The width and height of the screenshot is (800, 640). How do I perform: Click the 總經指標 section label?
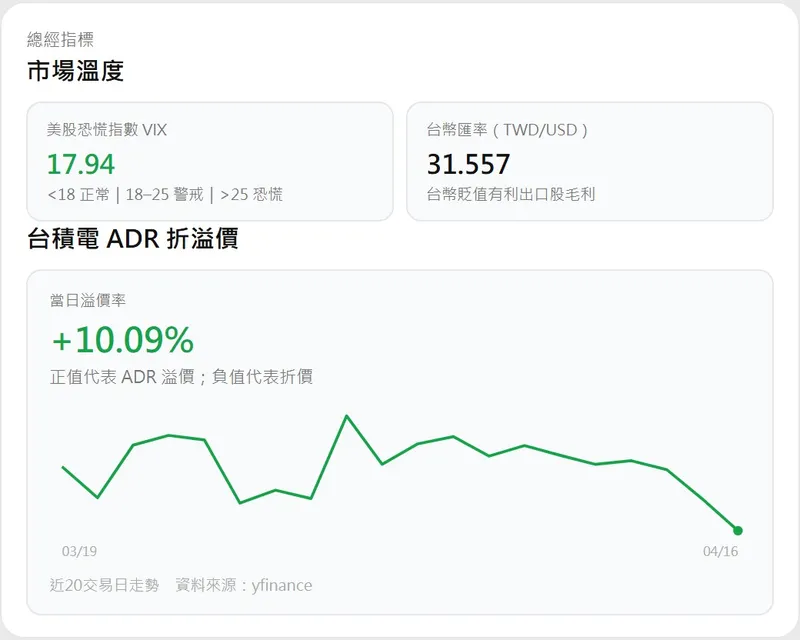pos(60,39)
